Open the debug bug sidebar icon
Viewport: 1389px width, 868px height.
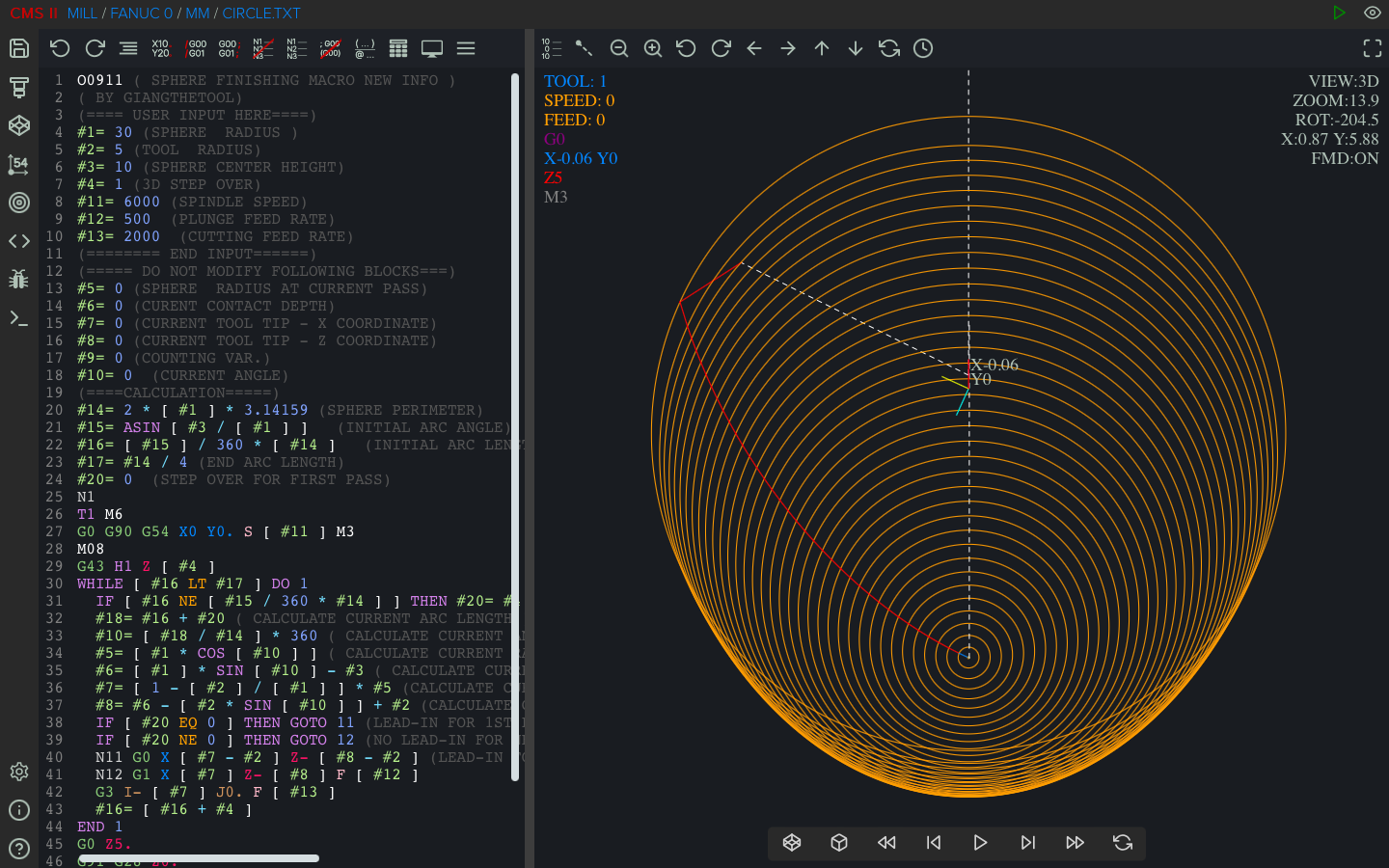[x=19, y=280]
